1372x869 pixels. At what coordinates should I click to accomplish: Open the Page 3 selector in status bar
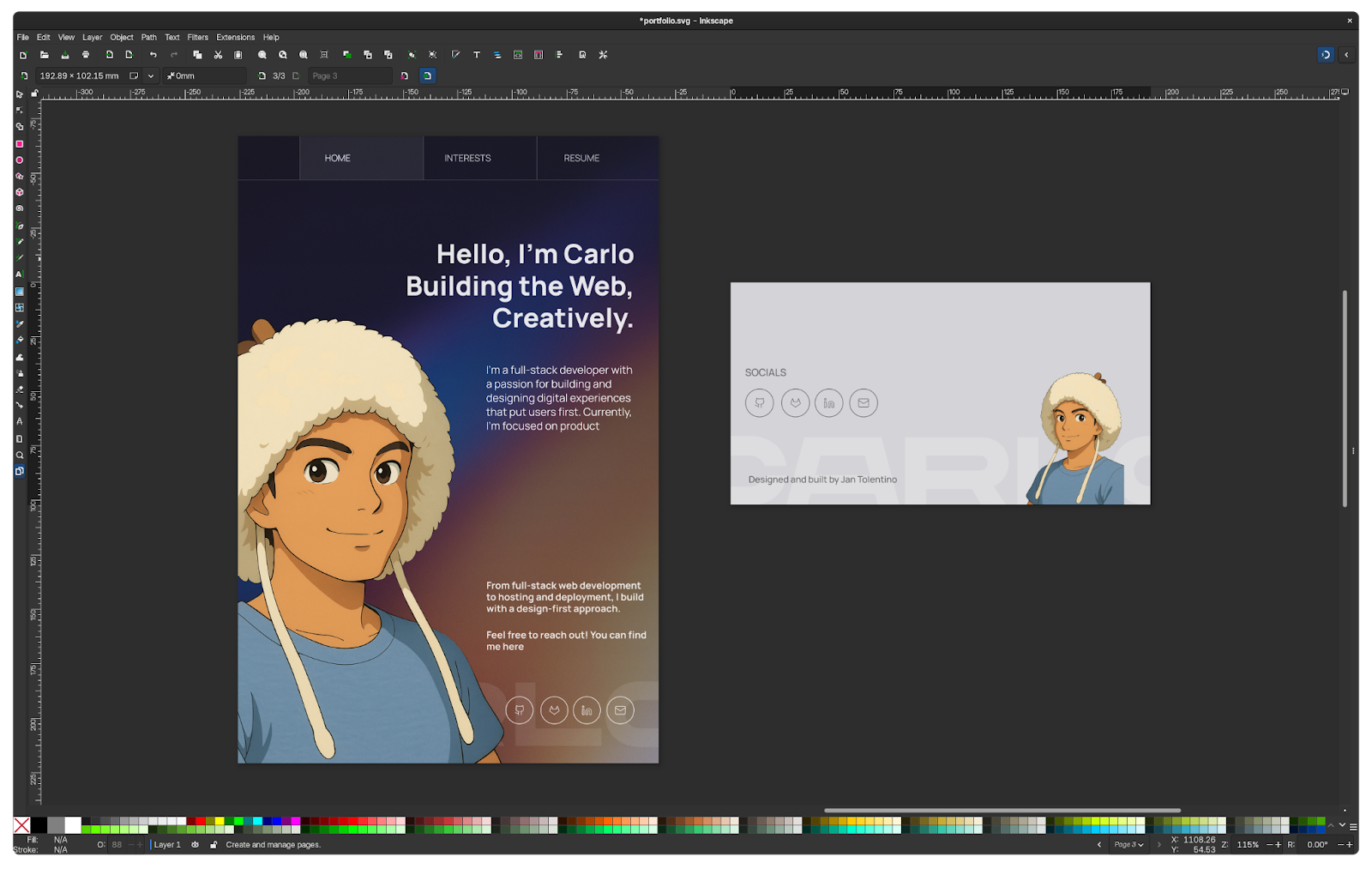pyautogui.click(x=1128, y=845)
